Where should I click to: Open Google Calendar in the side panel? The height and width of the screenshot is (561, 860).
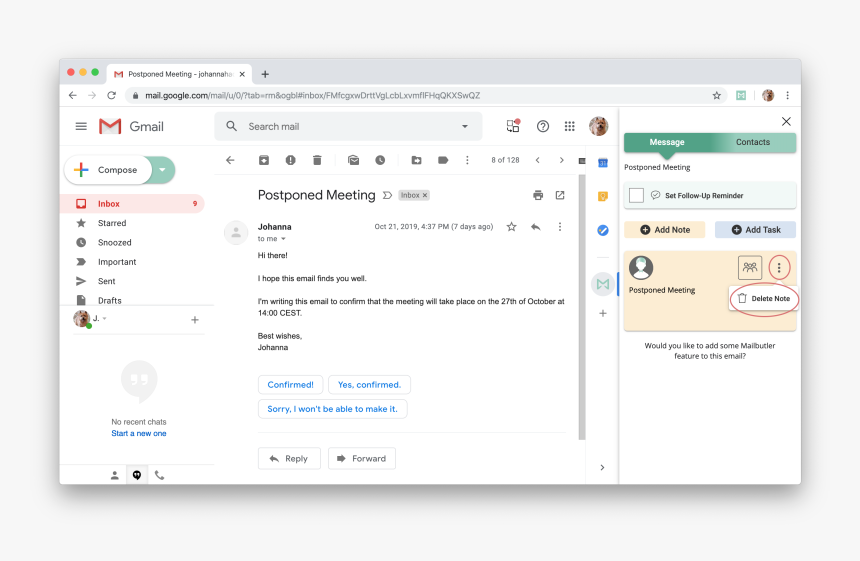603,163
